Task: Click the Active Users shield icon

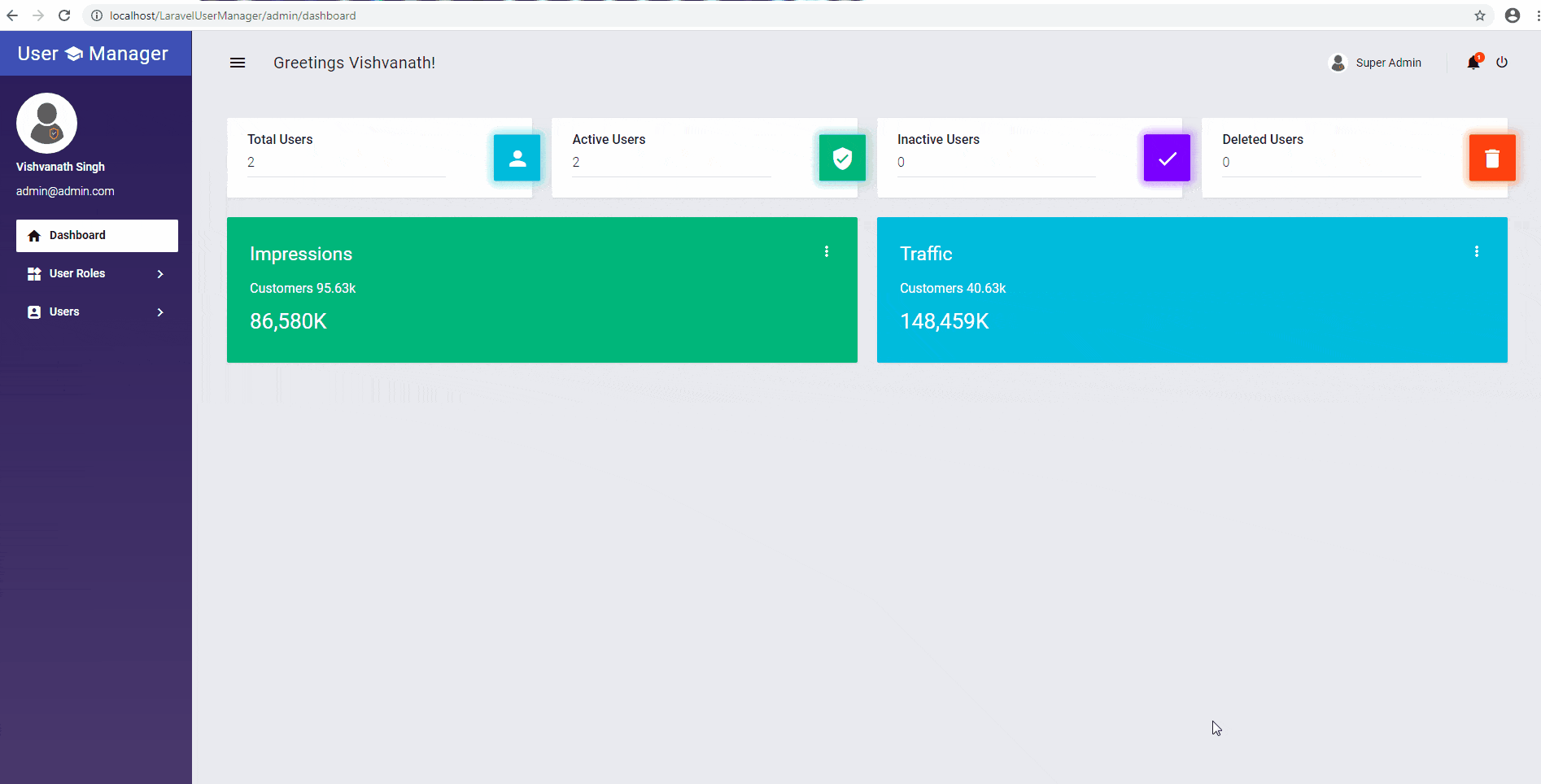Action: (x=842, y=158)
